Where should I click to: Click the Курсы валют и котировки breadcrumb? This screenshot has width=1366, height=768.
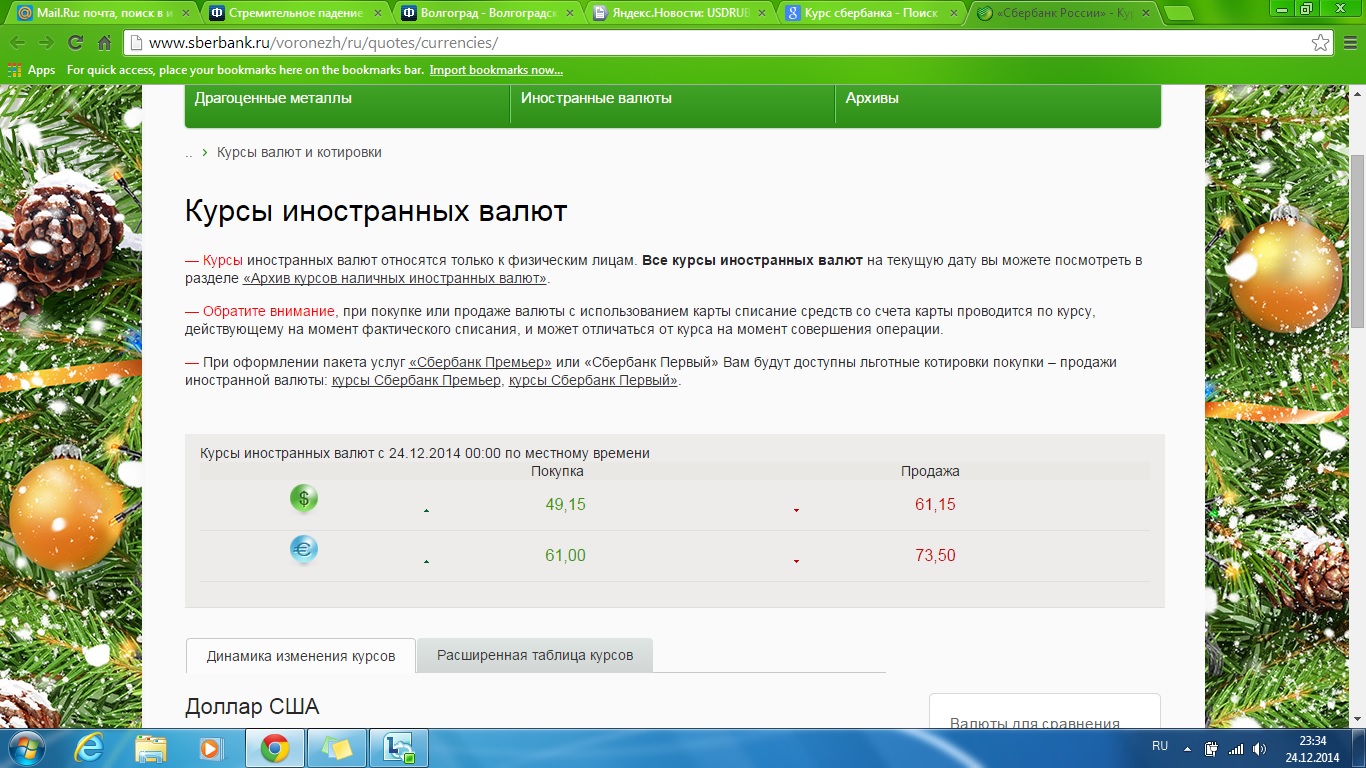299,152
